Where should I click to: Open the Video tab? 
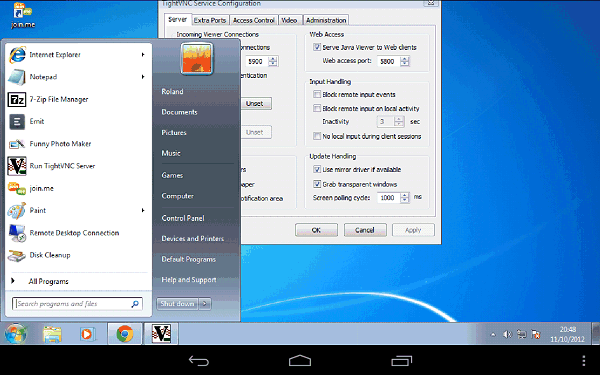(x=290, y=20)
